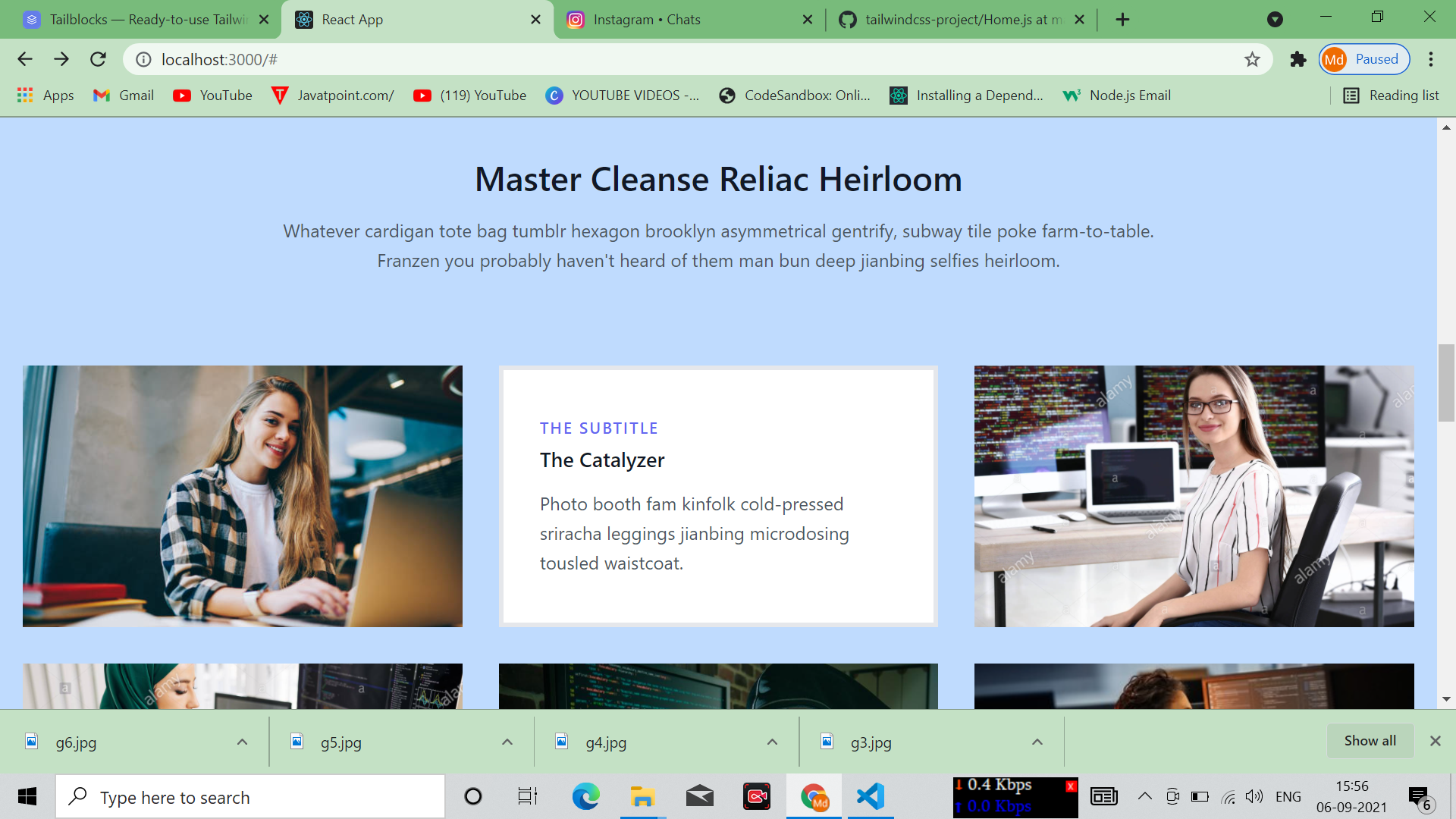This screenshot has height=819, width=1456.
Task: Click the page vertical scrollbar thumb
Action: 1445,383
